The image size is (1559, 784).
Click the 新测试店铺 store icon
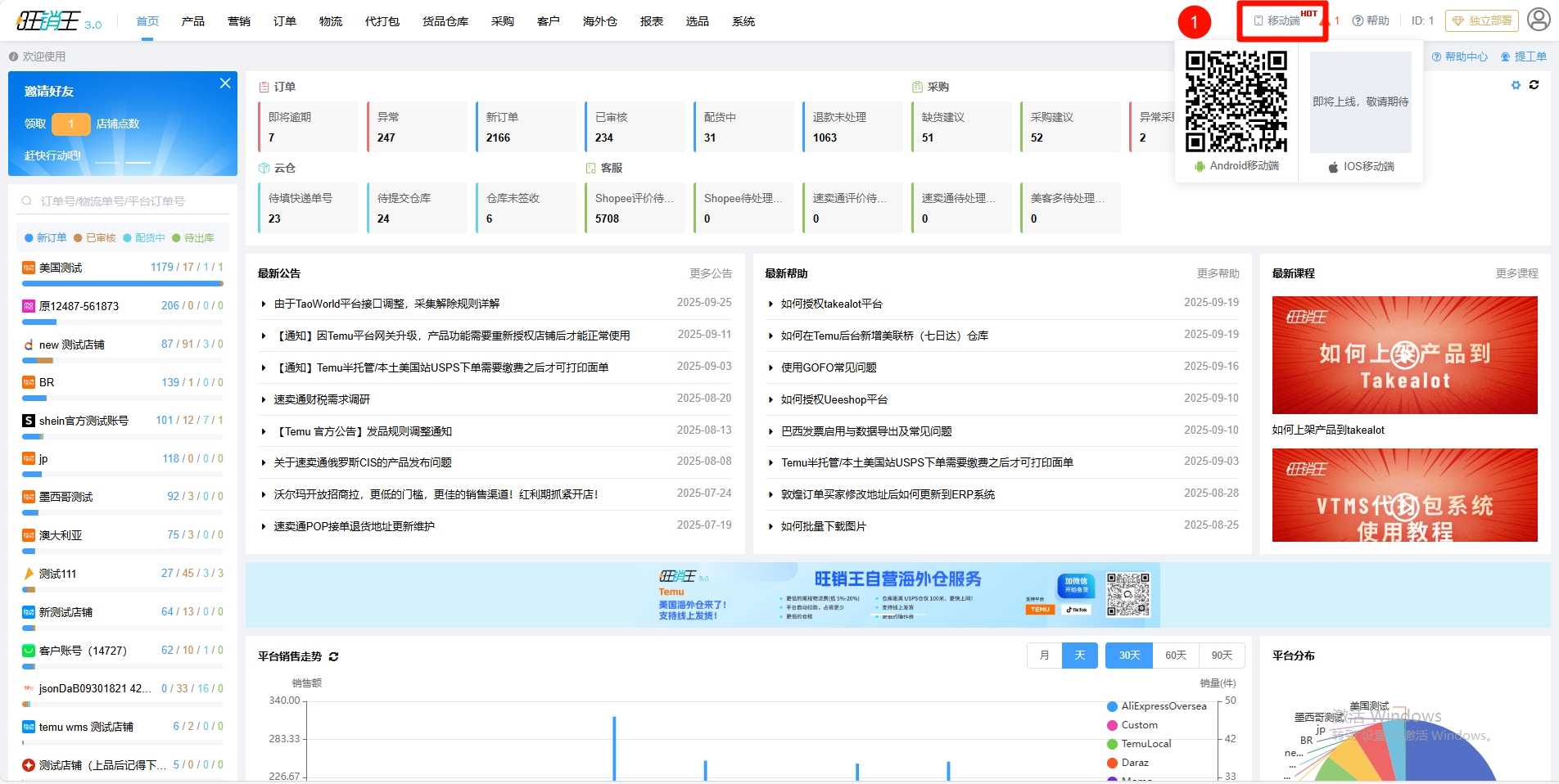click(29, 612)
